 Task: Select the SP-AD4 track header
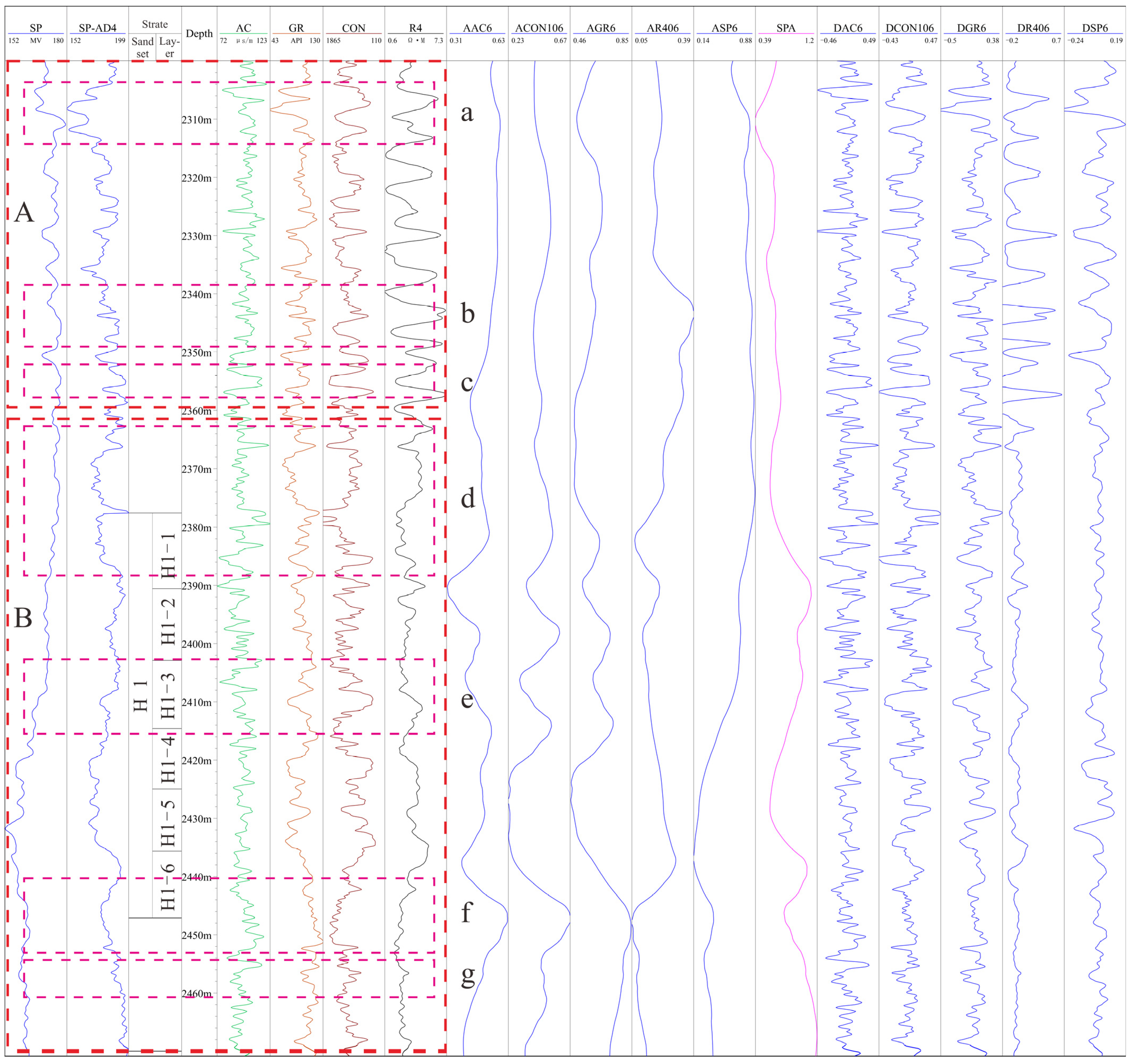97,28
